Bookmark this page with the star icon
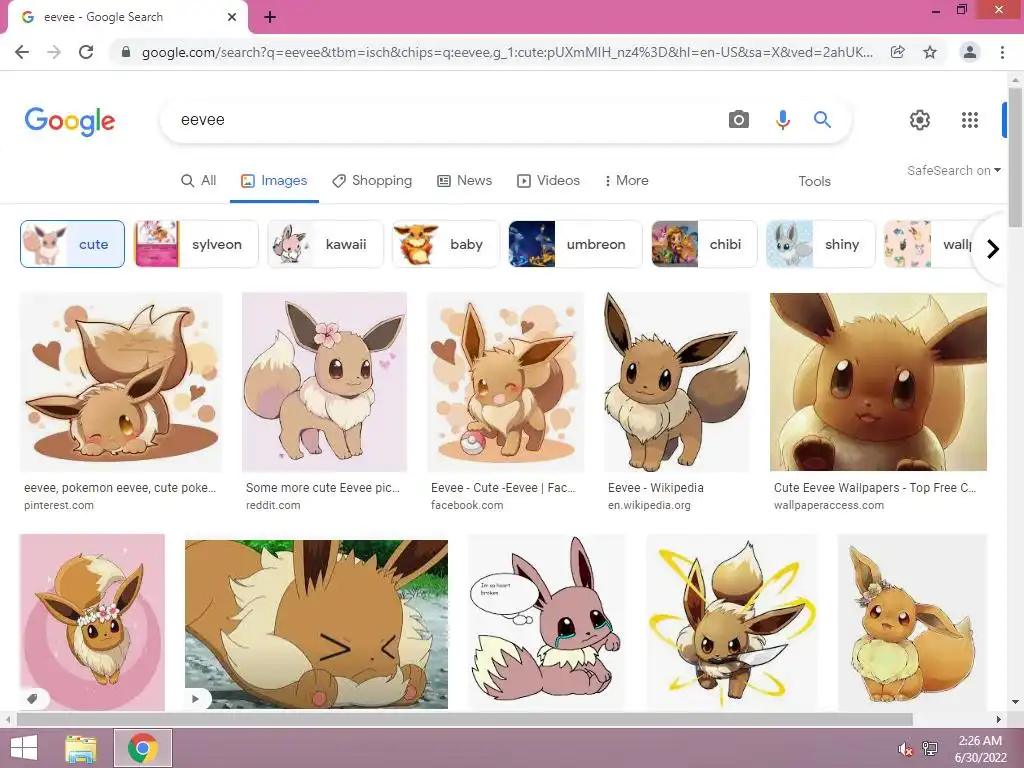Image resolution: width=1024 pixels, height=768 pixels. [x=930, y=52]
